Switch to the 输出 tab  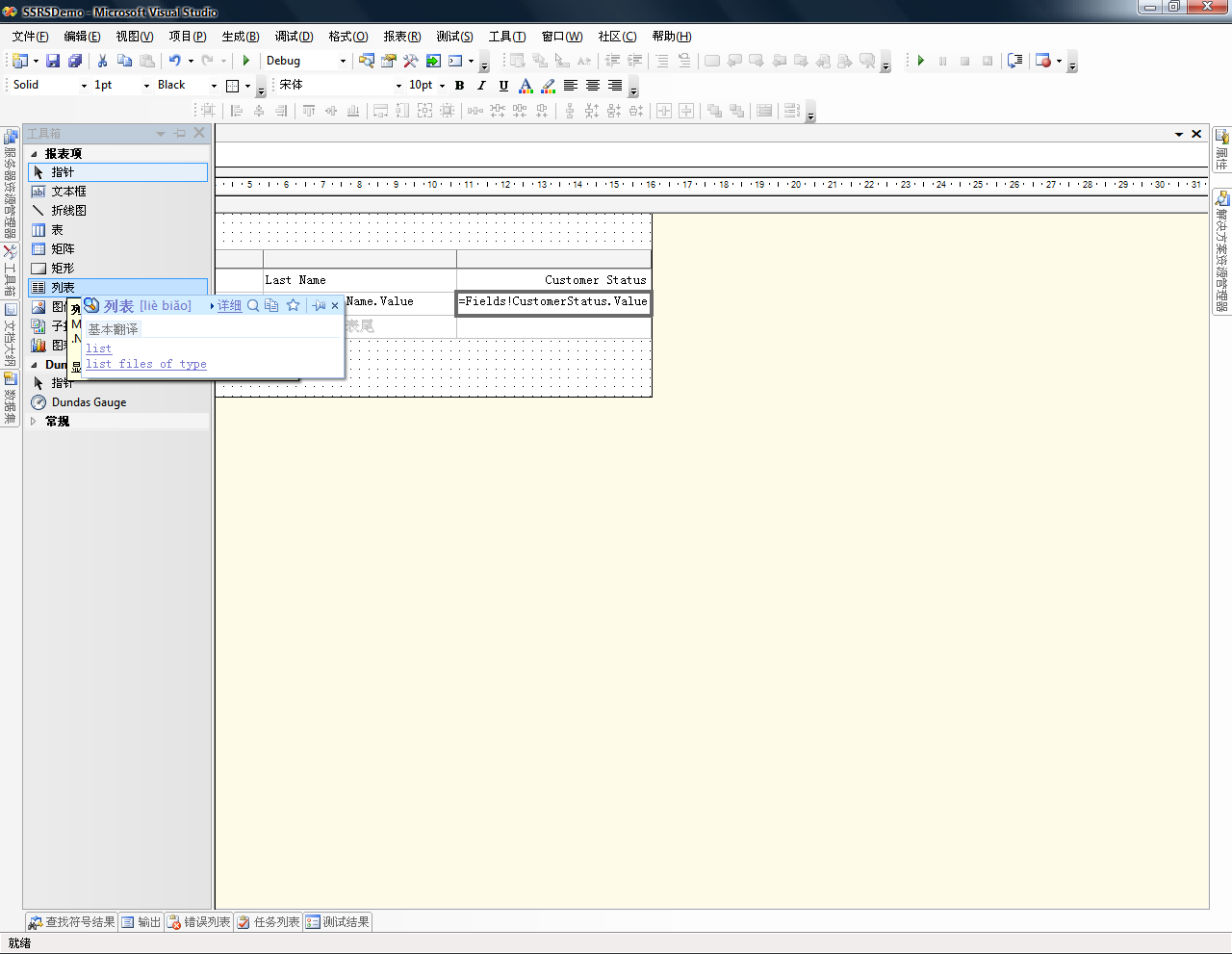(x=141, y=922)
